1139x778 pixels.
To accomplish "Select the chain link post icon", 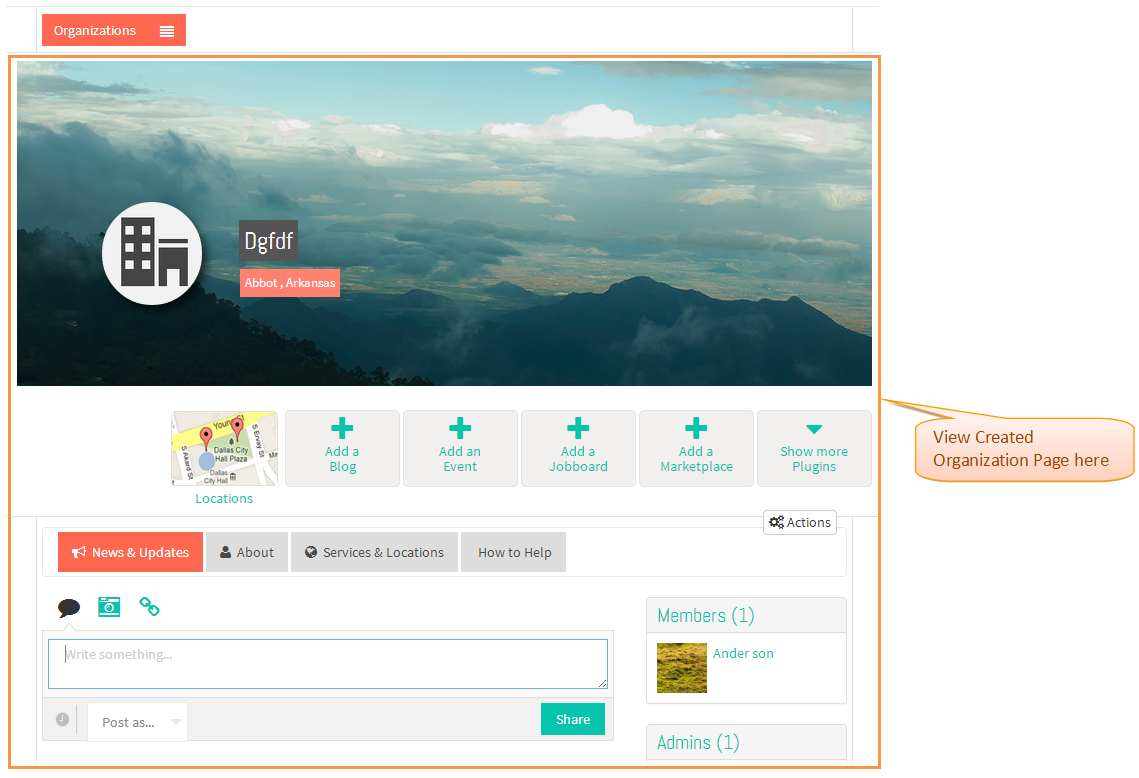I will pos(150,607).
